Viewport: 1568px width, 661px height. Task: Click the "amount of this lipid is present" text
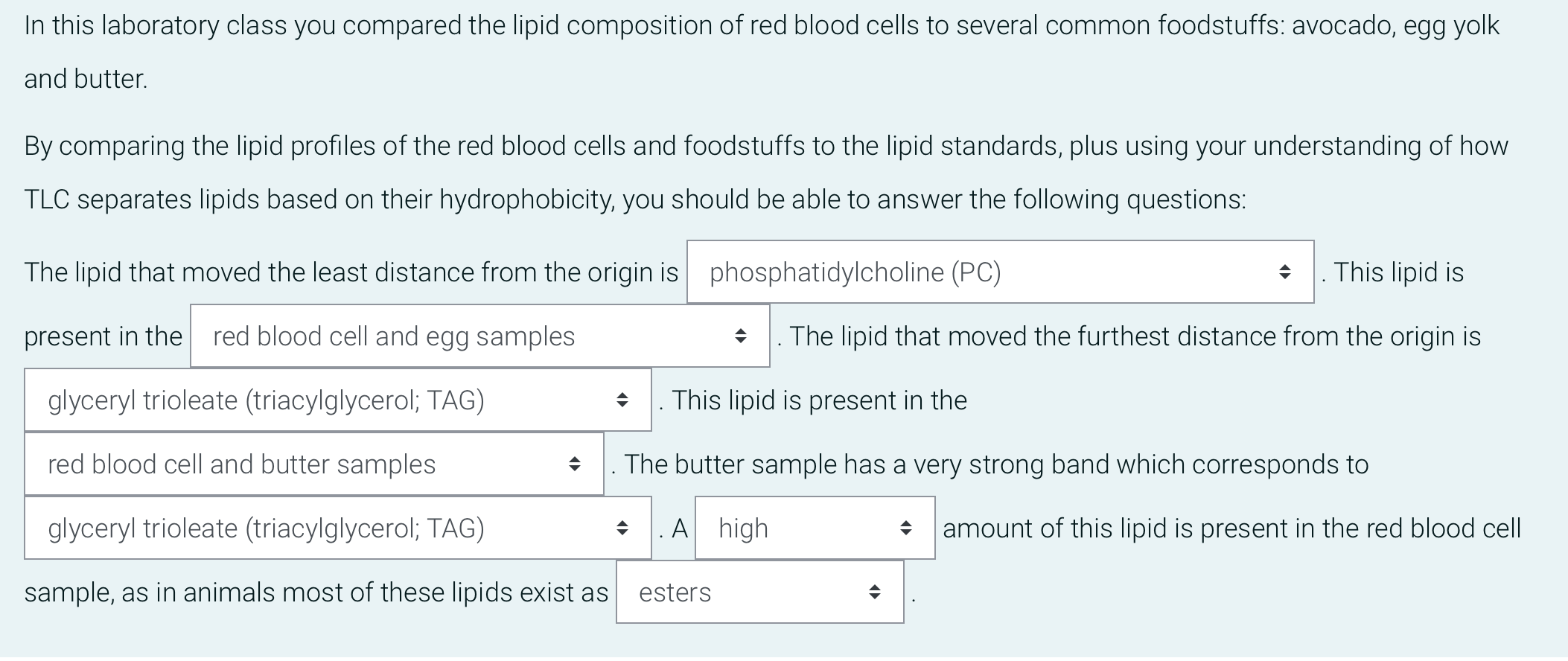point(1231,529)
